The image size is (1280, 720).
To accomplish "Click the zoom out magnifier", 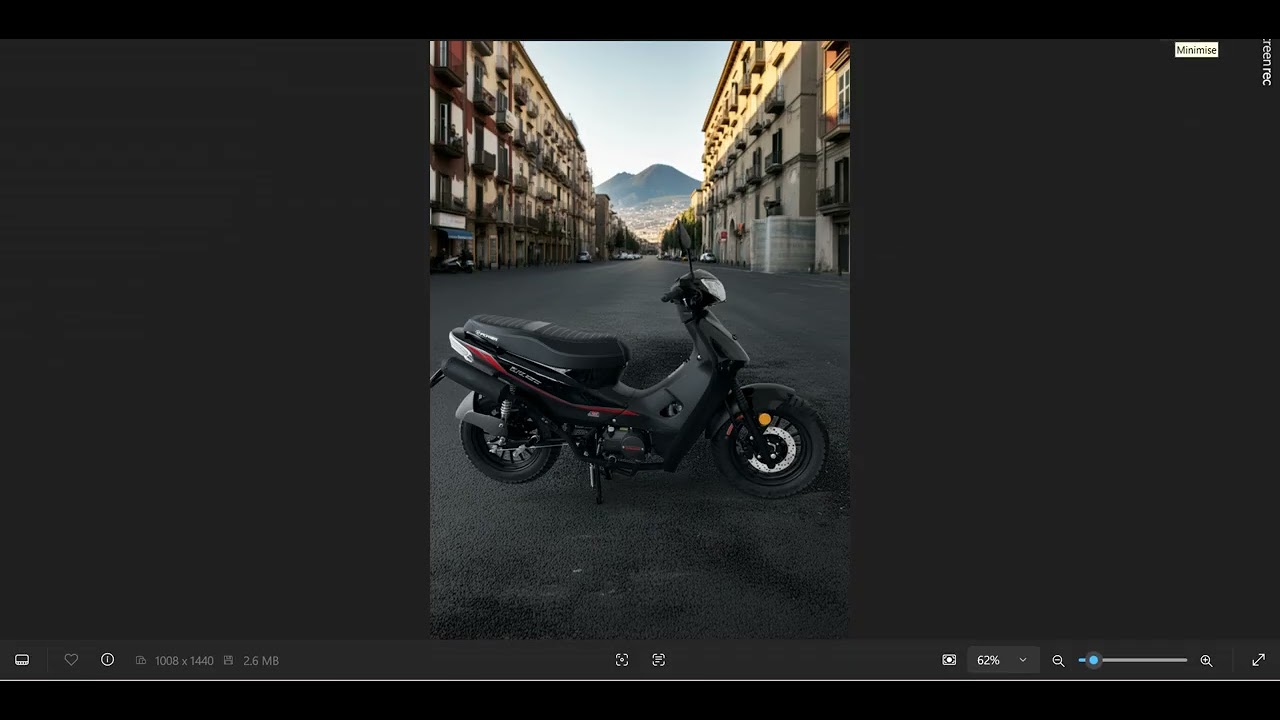I will click(1058, 661).
